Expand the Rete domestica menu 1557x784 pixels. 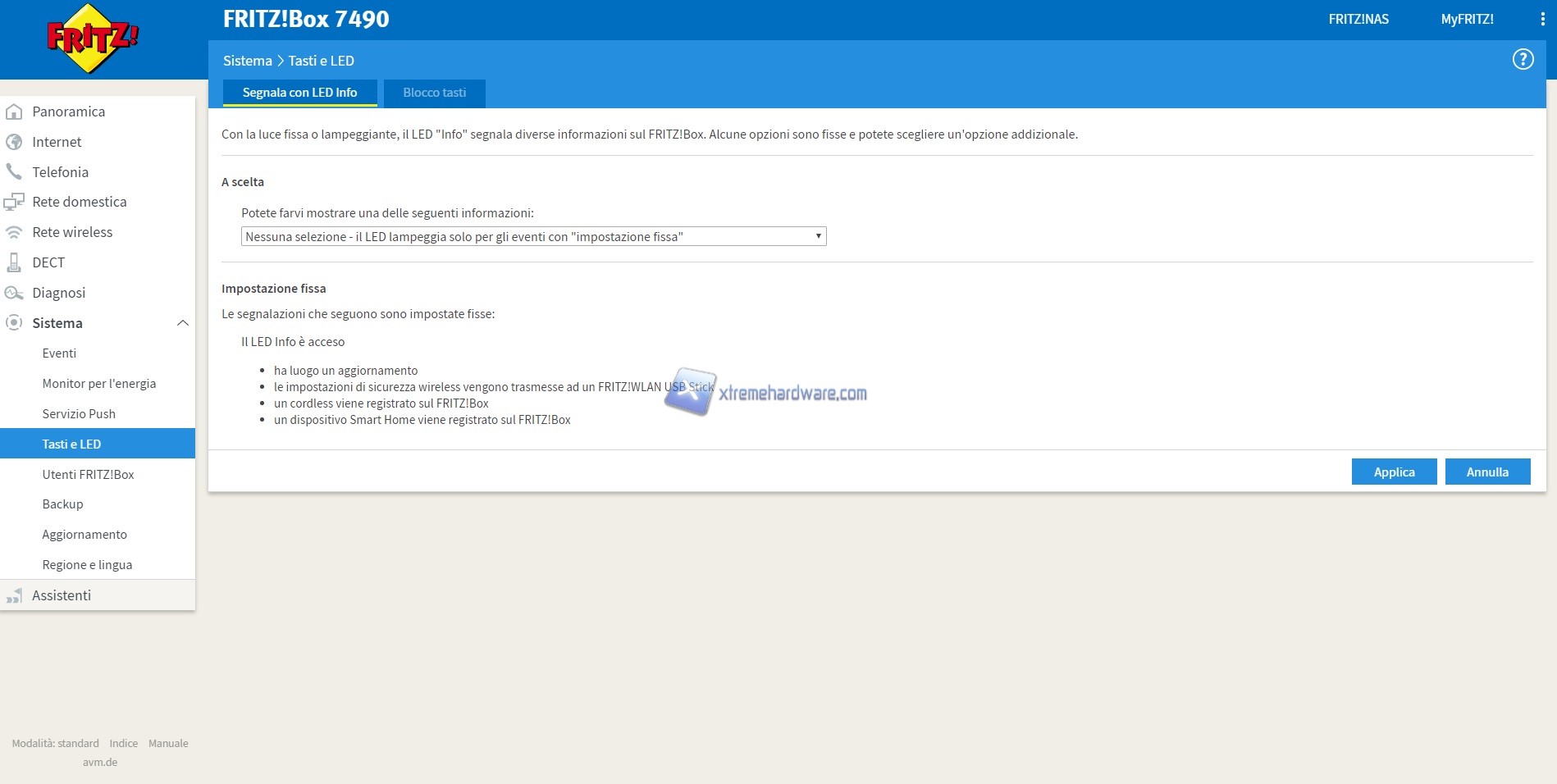(x=80, y=202)
